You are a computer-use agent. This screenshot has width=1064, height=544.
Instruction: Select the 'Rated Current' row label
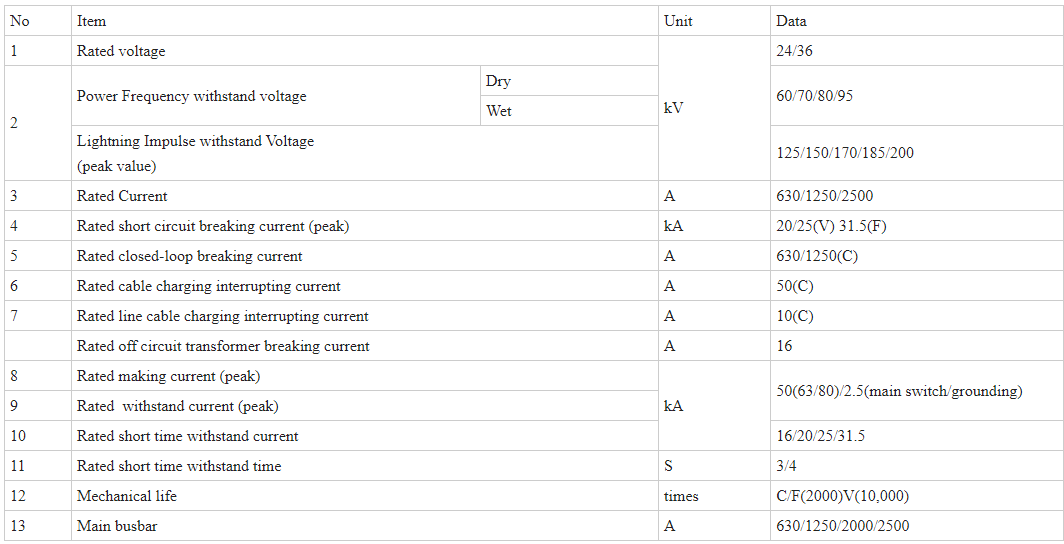point(122,196)
